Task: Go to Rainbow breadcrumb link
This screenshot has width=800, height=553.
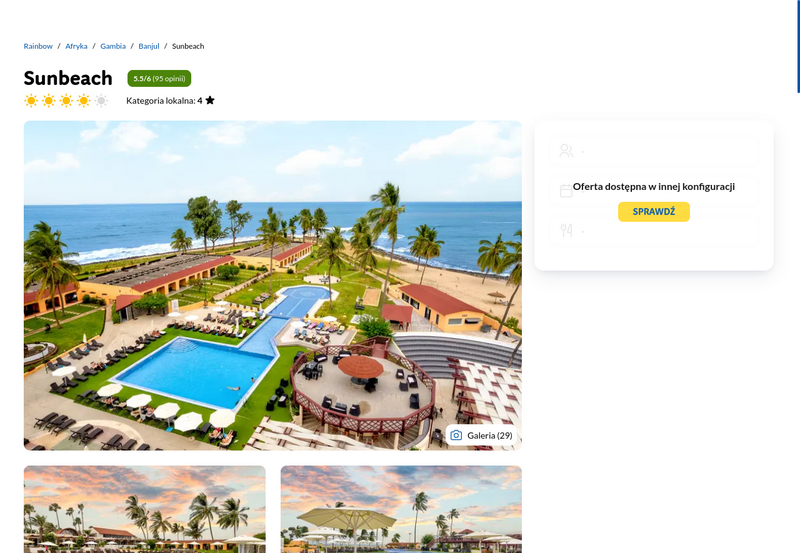Action: [x=38, y=46]
